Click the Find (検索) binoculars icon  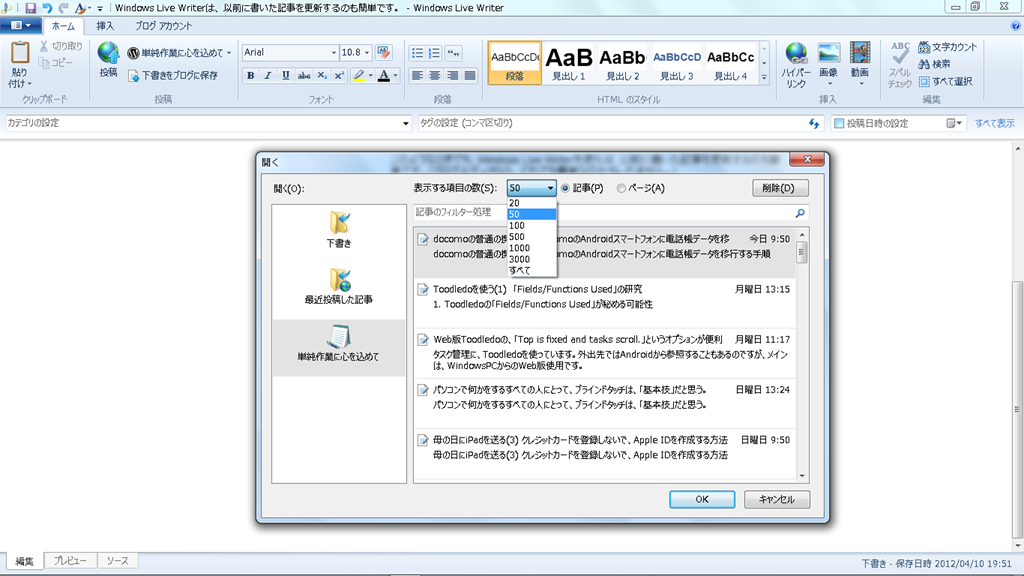point(924,64)
